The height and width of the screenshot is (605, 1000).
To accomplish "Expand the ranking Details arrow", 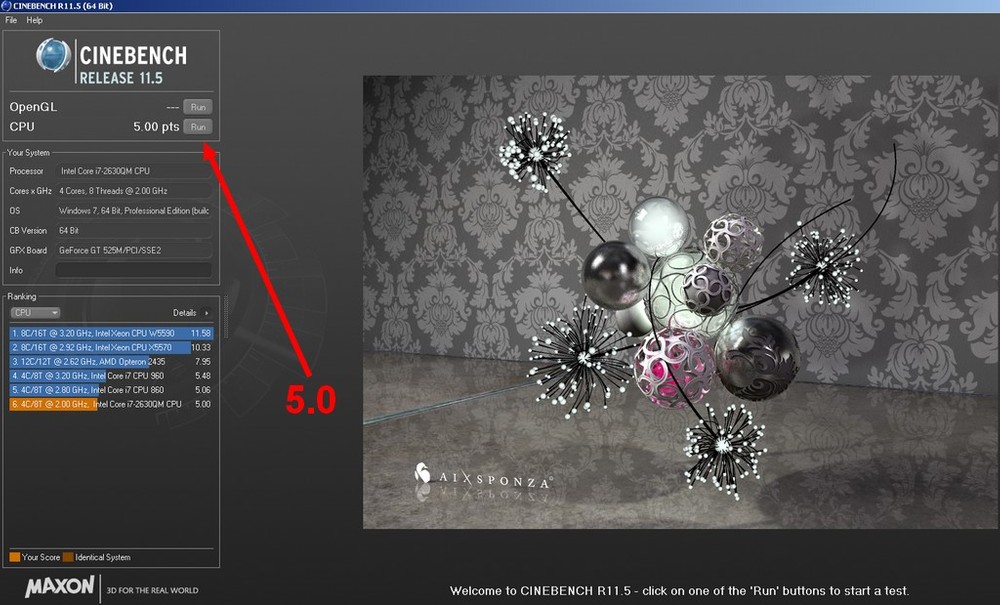I will coord(207,313).
